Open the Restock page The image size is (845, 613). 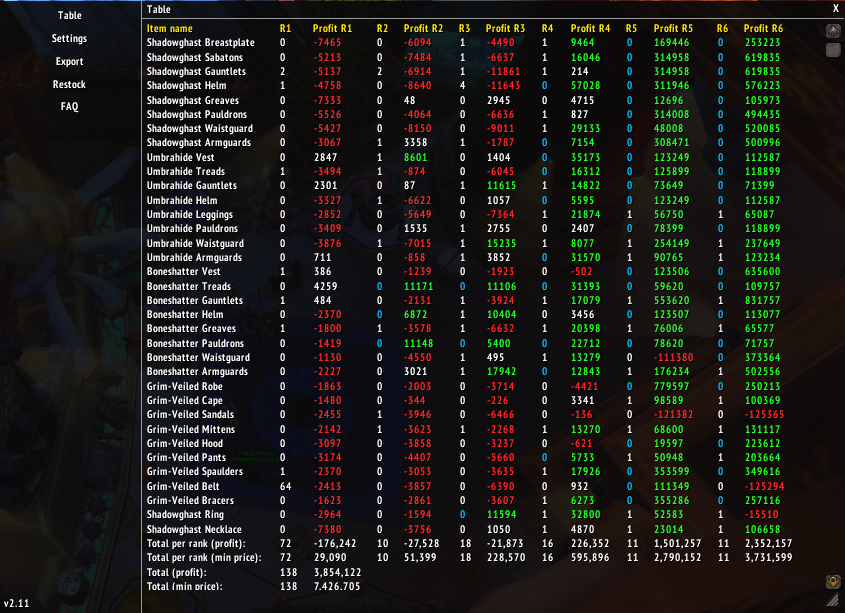coord(69,84)
